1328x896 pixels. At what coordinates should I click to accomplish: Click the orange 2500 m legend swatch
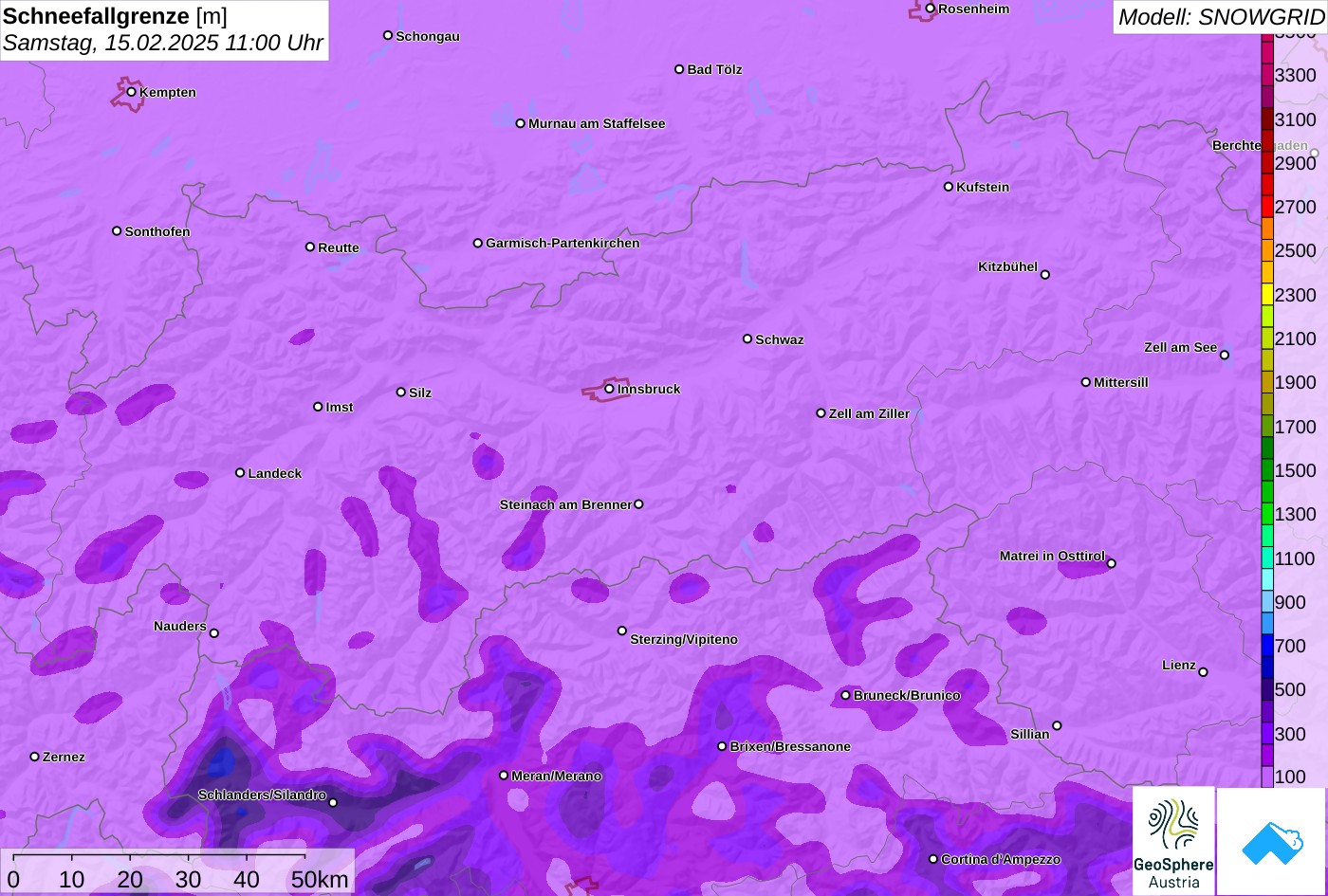click(1267, 250)
